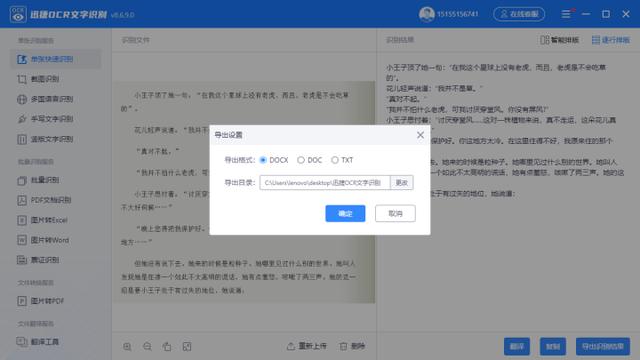Screen dimensions: 640x360
Task: Click the fit-to-window icon in bottom toolbar
Action: [187, 347]
